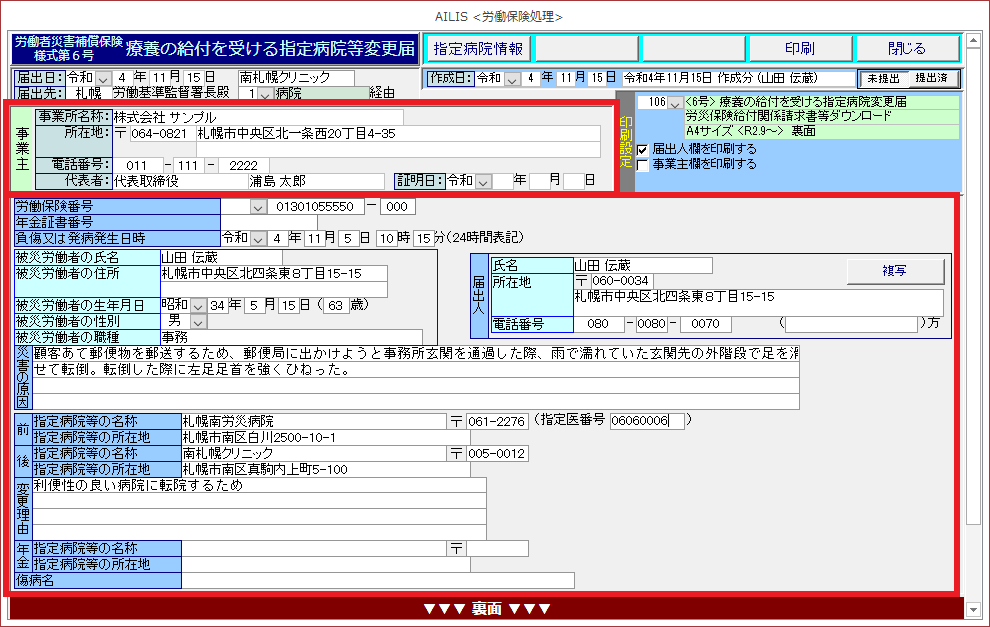The width and height of the screenshot is (990, 627).
Task: Open the 届出日 era dropdown
Action: pos(104,78)
